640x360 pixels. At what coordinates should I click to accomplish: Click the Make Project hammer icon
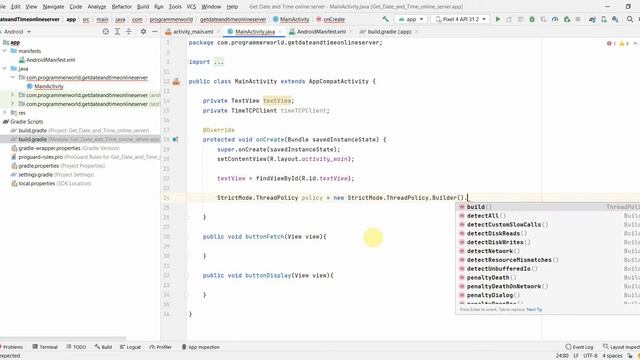click(385, 19)
